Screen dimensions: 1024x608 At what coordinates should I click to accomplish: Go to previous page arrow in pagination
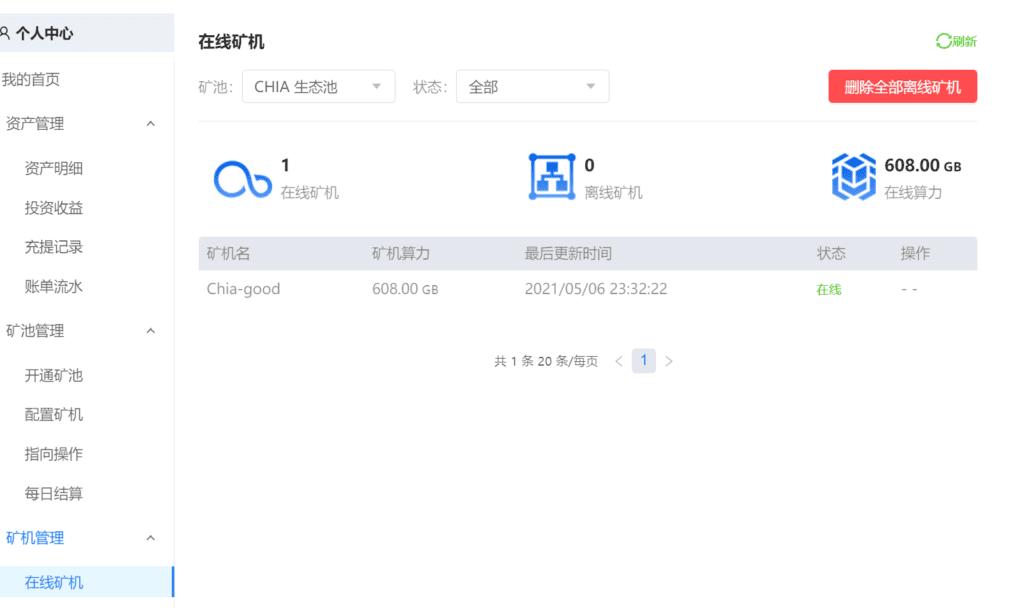coord(619,361)
